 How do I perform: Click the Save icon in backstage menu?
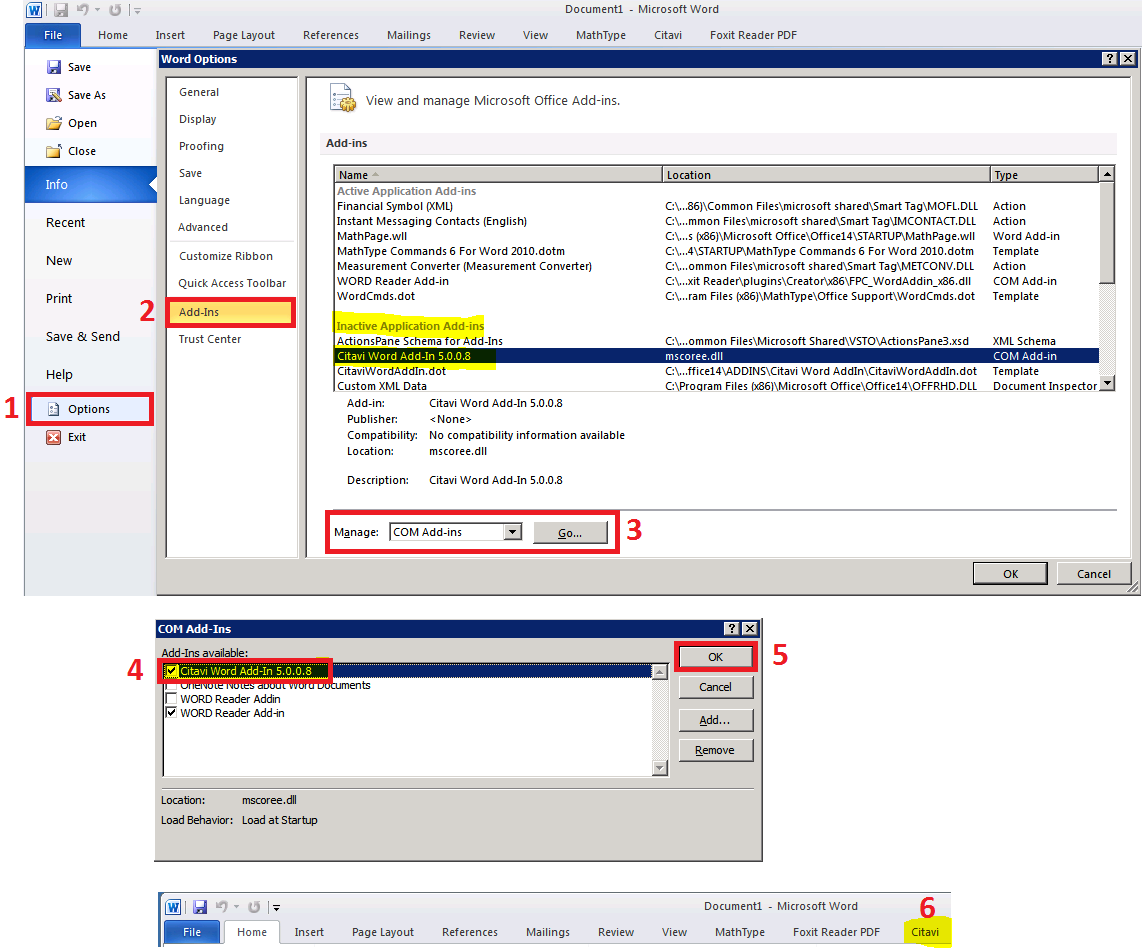pos(54,67)
